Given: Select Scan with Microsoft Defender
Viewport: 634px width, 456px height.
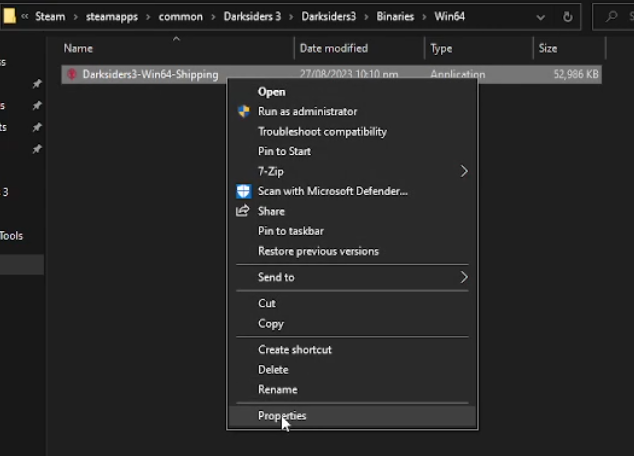Looking at the screenshot, I should point(352,191).
